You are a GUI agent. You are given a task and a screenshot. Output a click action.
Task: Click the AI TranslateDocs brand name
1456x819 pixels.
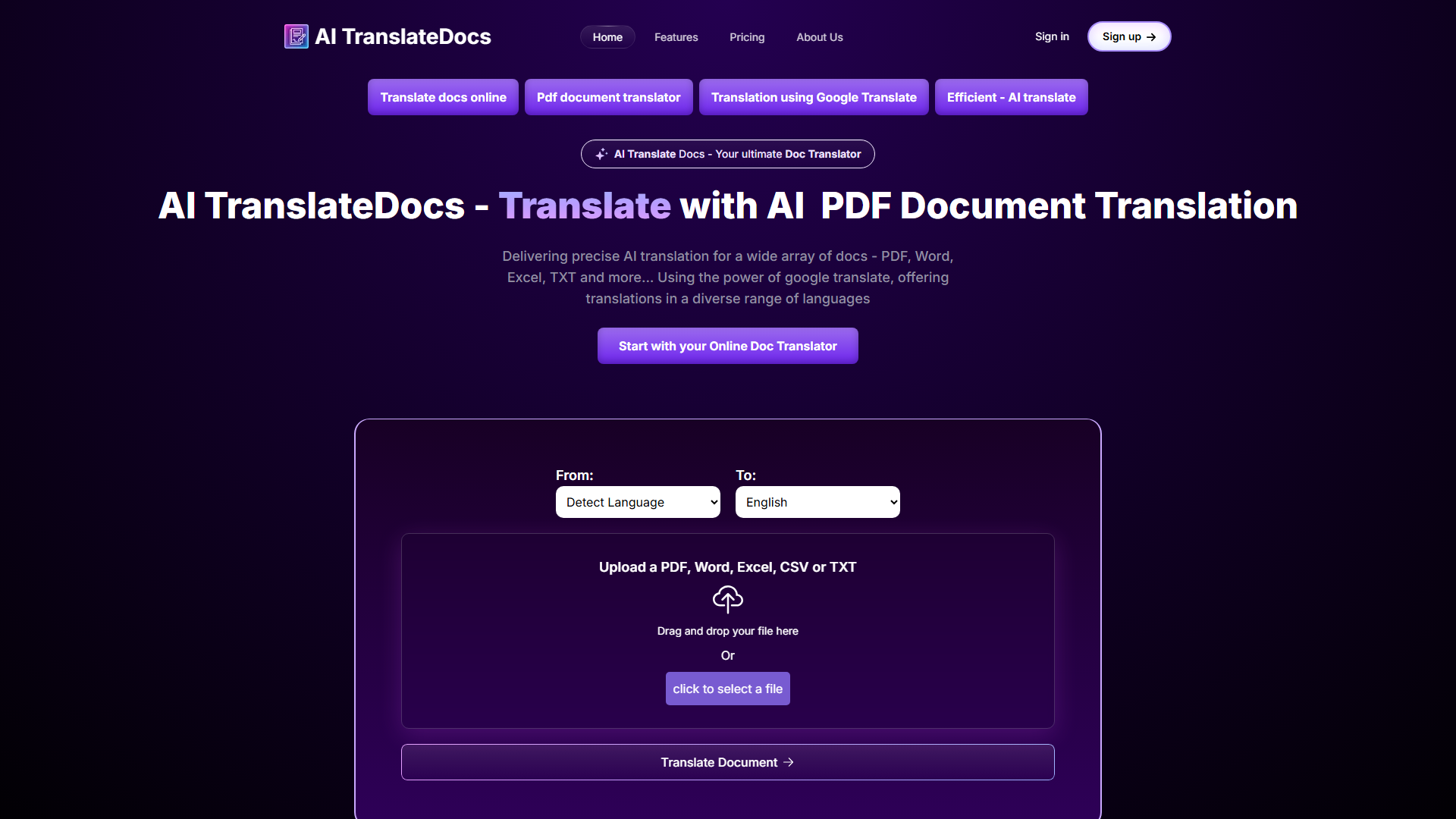(x=403, y=36)
